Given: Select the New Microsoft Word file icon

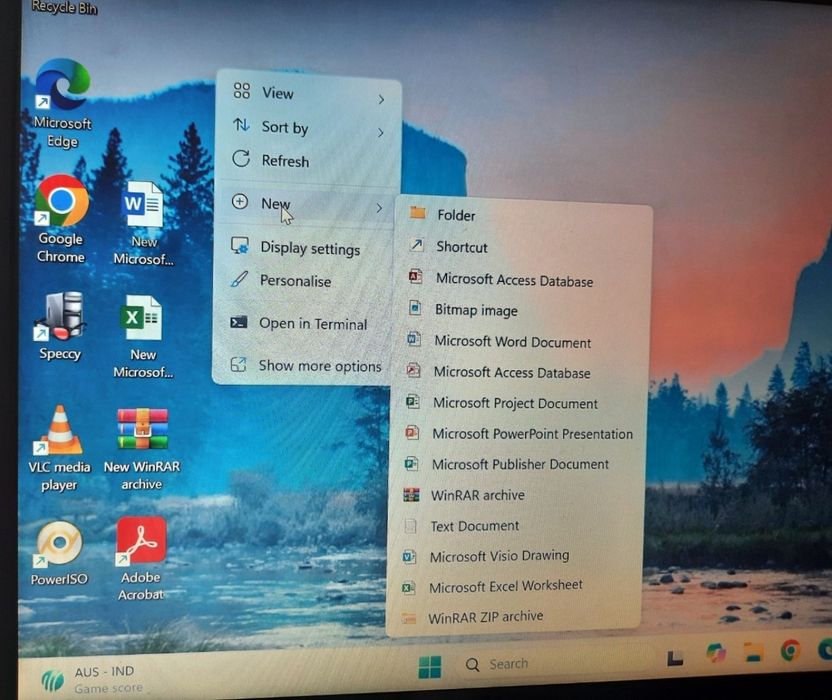Looking at the screenshot, I should point(143,223).
